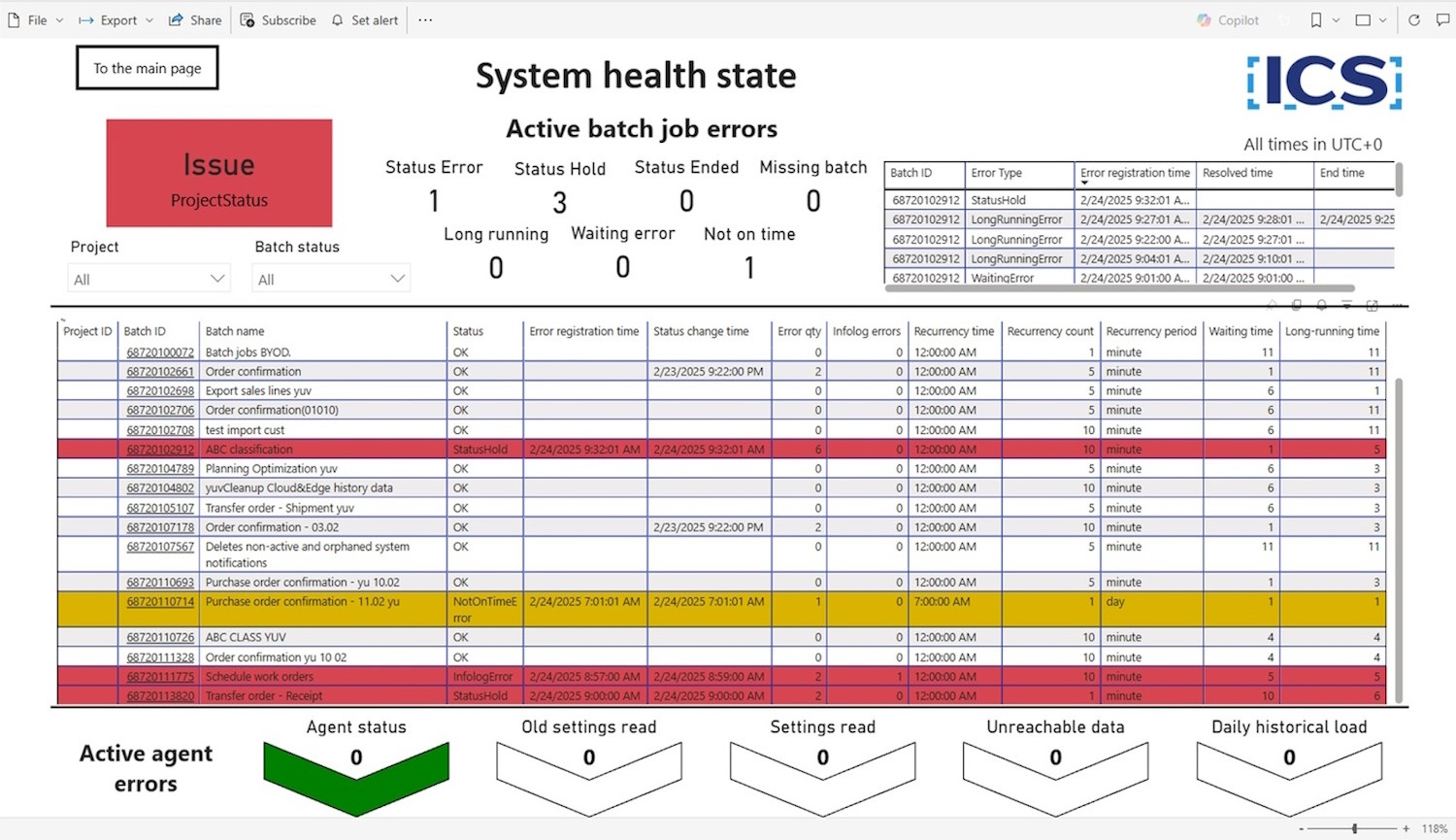The width and height of the screenshot is (1456, 840).
Task: Click the Set alert bell icon
Action: [338, 19]
